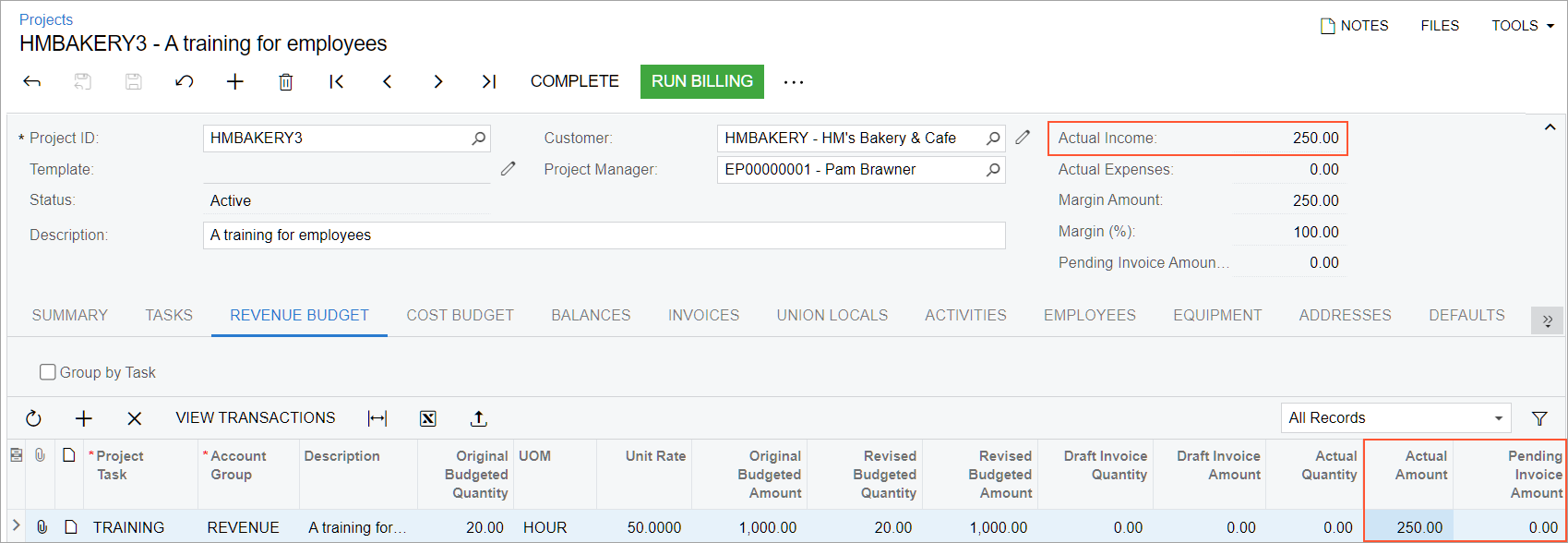This screenshot has height=543, width=1568.
Task: Click the undo changes icon
Action: (185, 82)
